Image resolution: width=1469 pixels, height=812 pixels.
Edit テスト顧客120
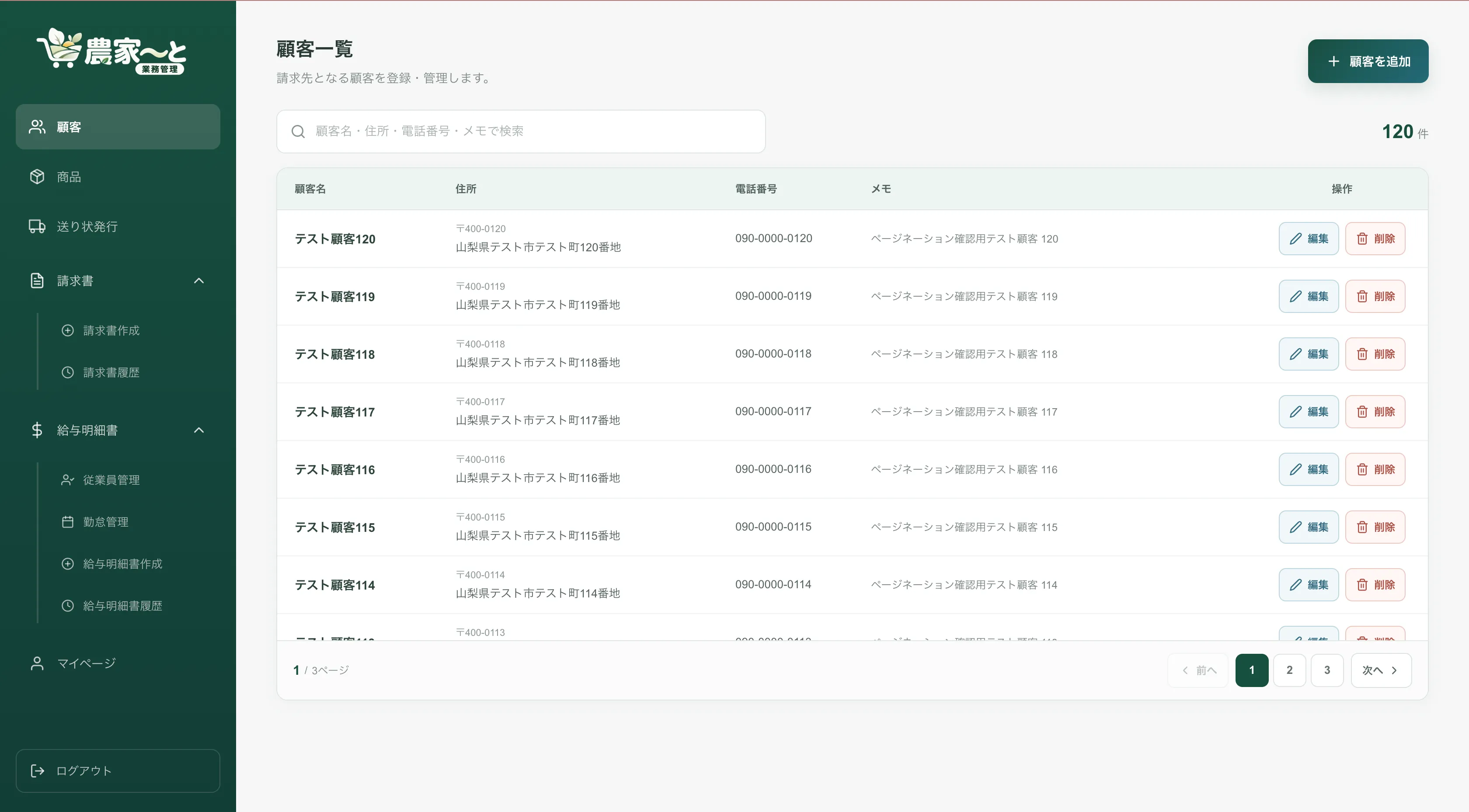pyautogui.click(x=1308, y=238)
